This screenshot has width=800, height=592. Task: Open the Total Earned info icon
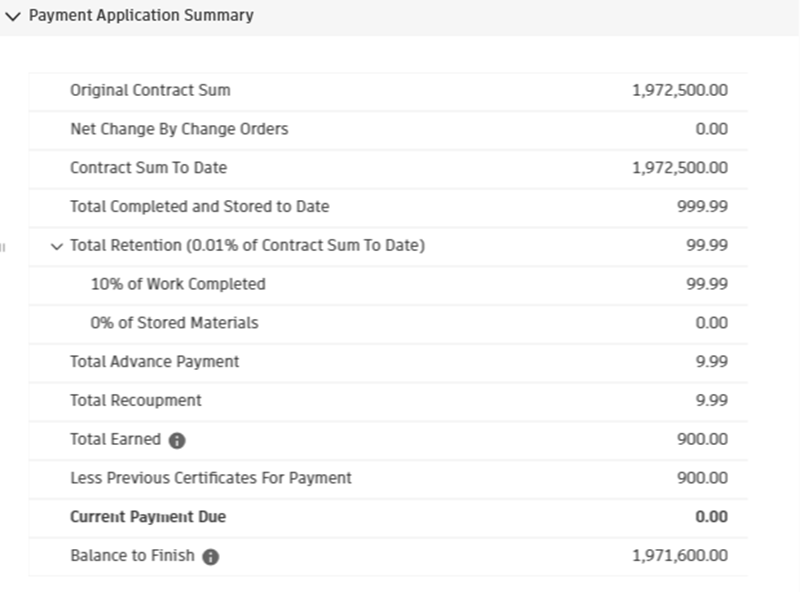point(177,440)
